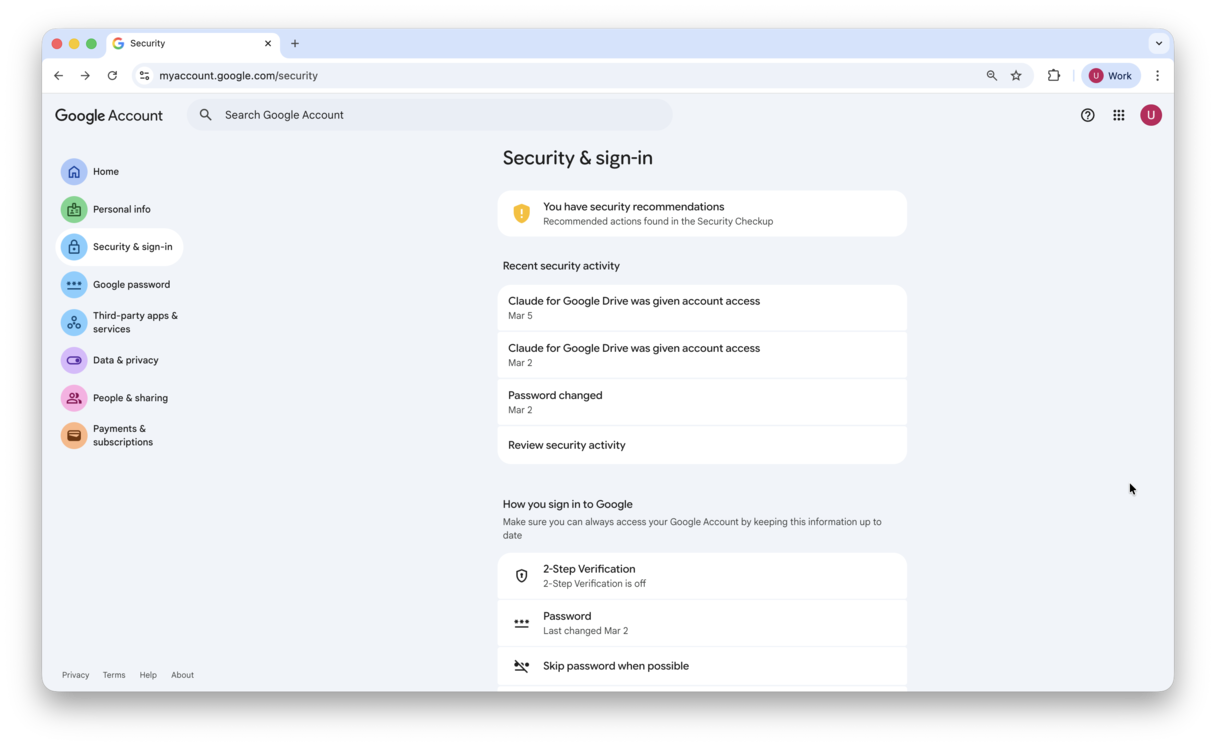Open the Privacy footer link
The height and width of the screenshot is (747, 1216).
pos(75,674)
